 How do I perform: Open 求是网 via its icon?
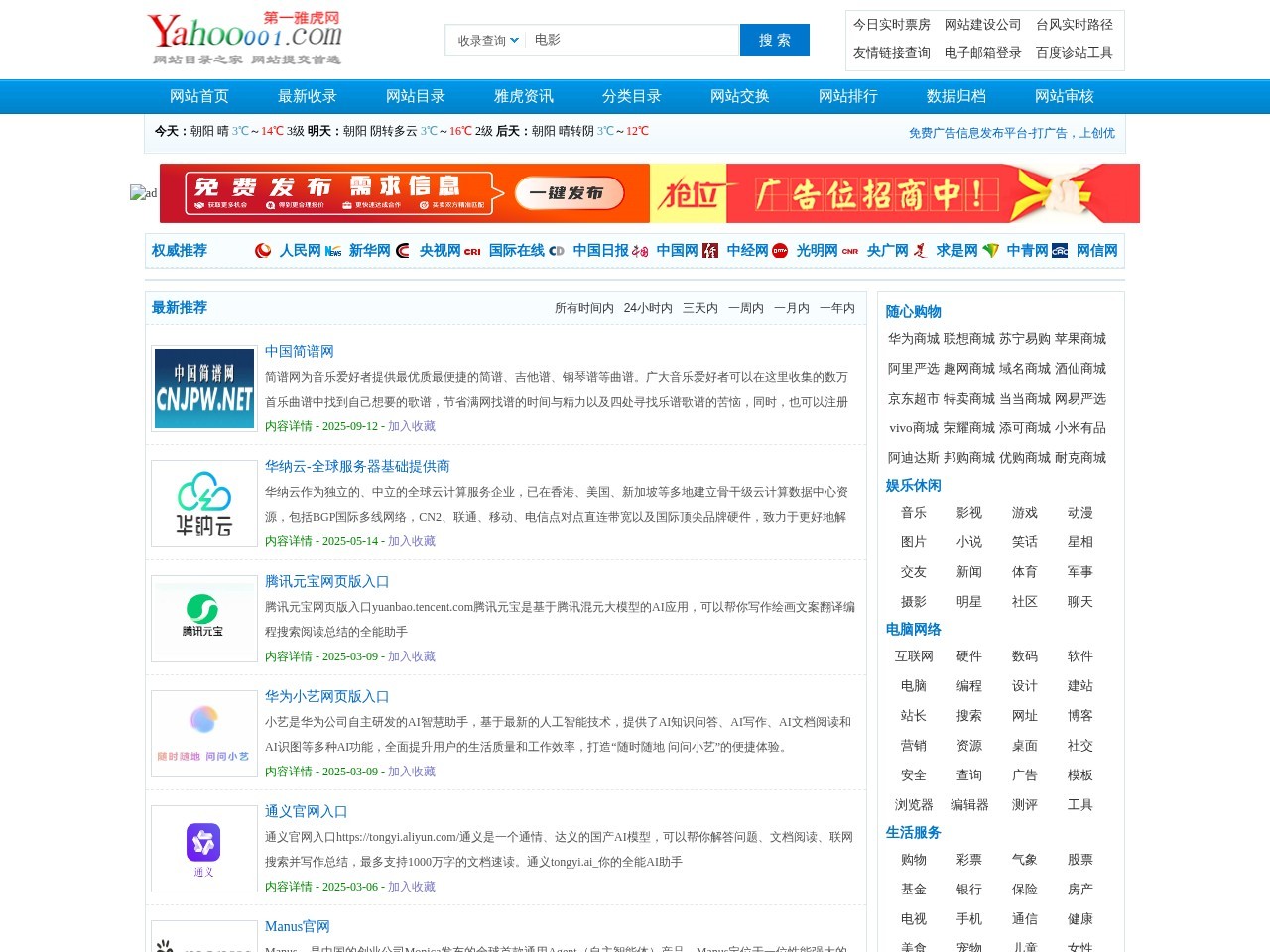[x=921, y=251]
